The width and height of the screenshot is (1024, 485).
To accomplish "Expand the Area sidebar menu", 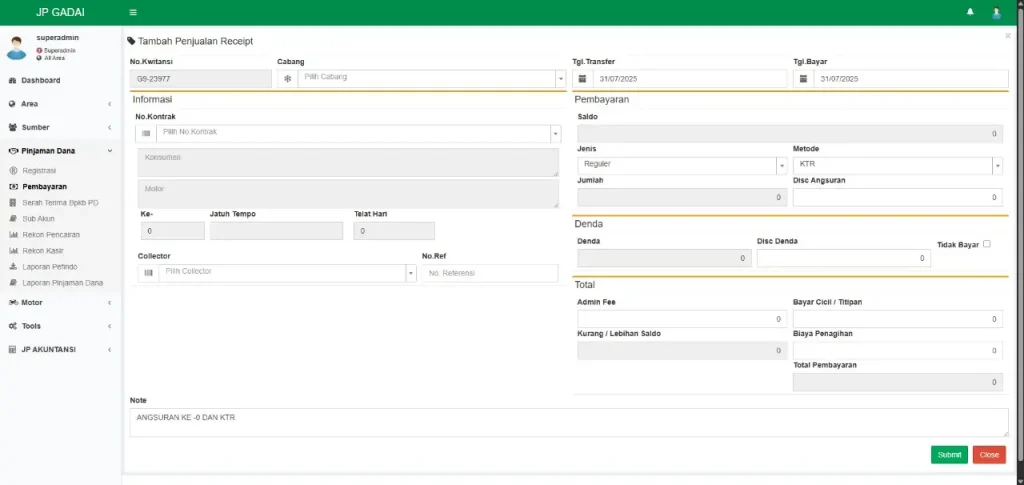I will [61, 104].
